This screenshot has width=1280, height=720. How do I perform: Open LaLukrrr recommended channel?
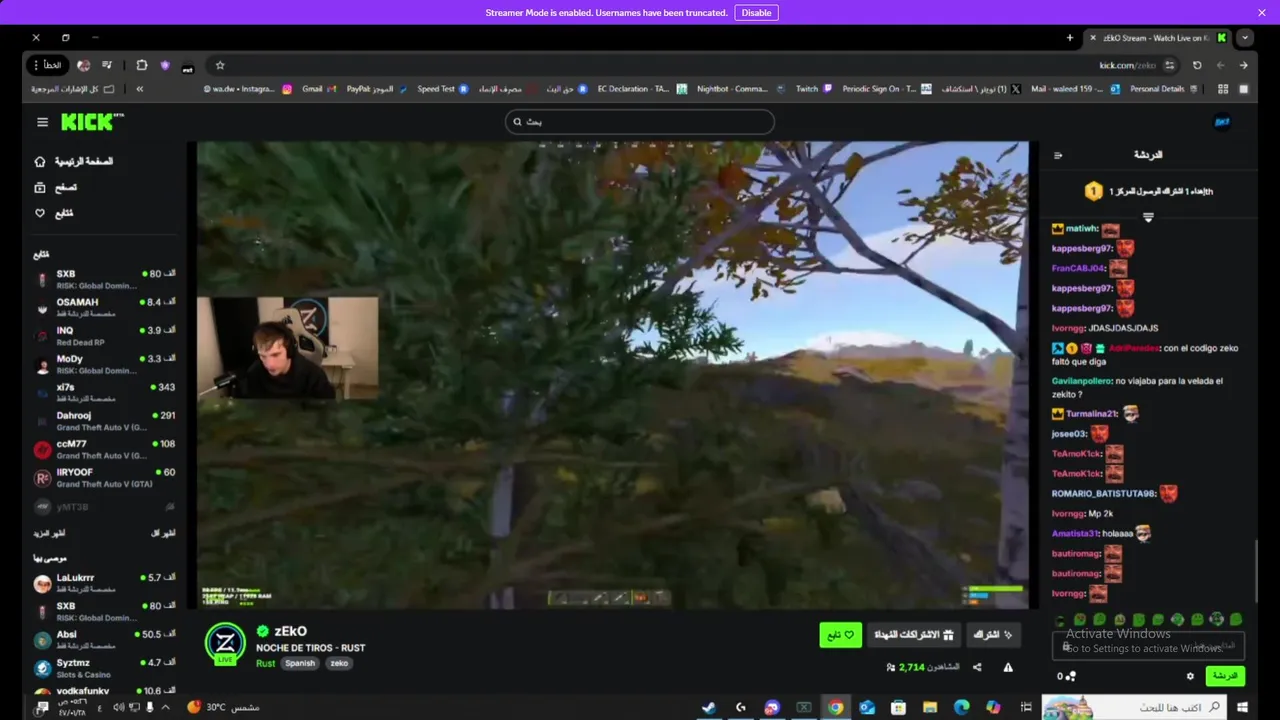105,583
